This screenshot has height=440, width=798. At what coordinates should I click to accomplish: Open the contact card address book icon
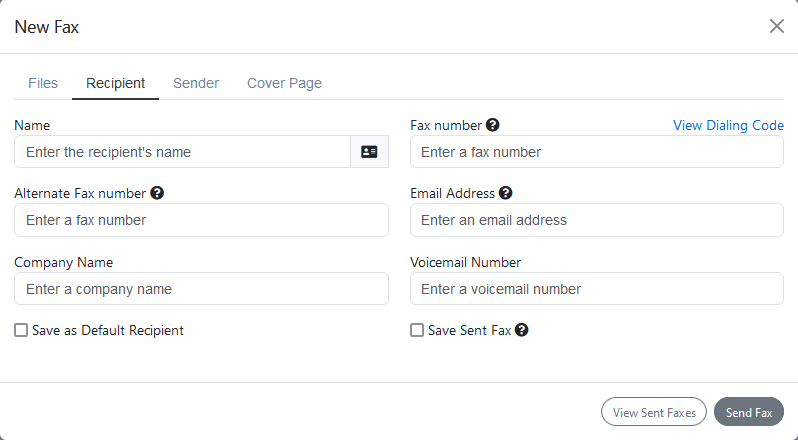(x=369, y=152)
